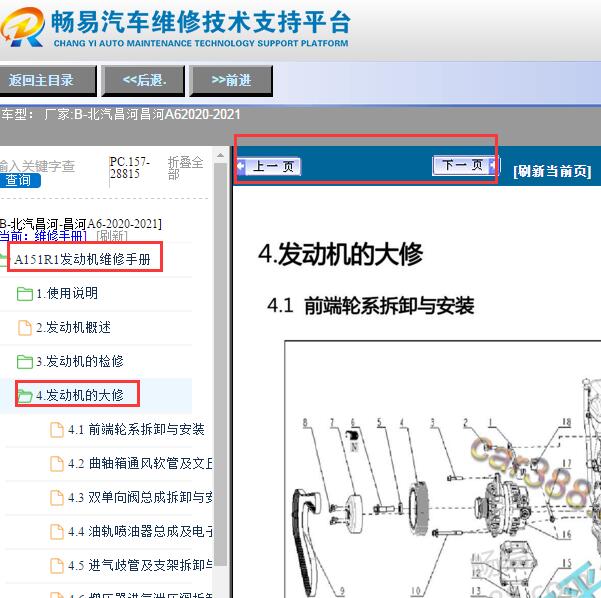Click the 查询 search button
601x598 pixels.
(19, 180)
